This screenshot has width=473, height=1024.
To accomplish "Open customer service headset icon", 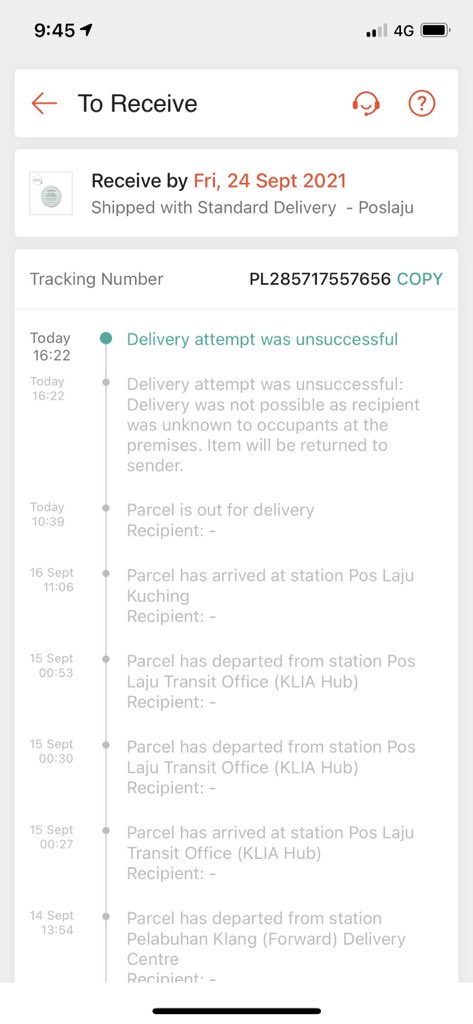I will (366, 103).
